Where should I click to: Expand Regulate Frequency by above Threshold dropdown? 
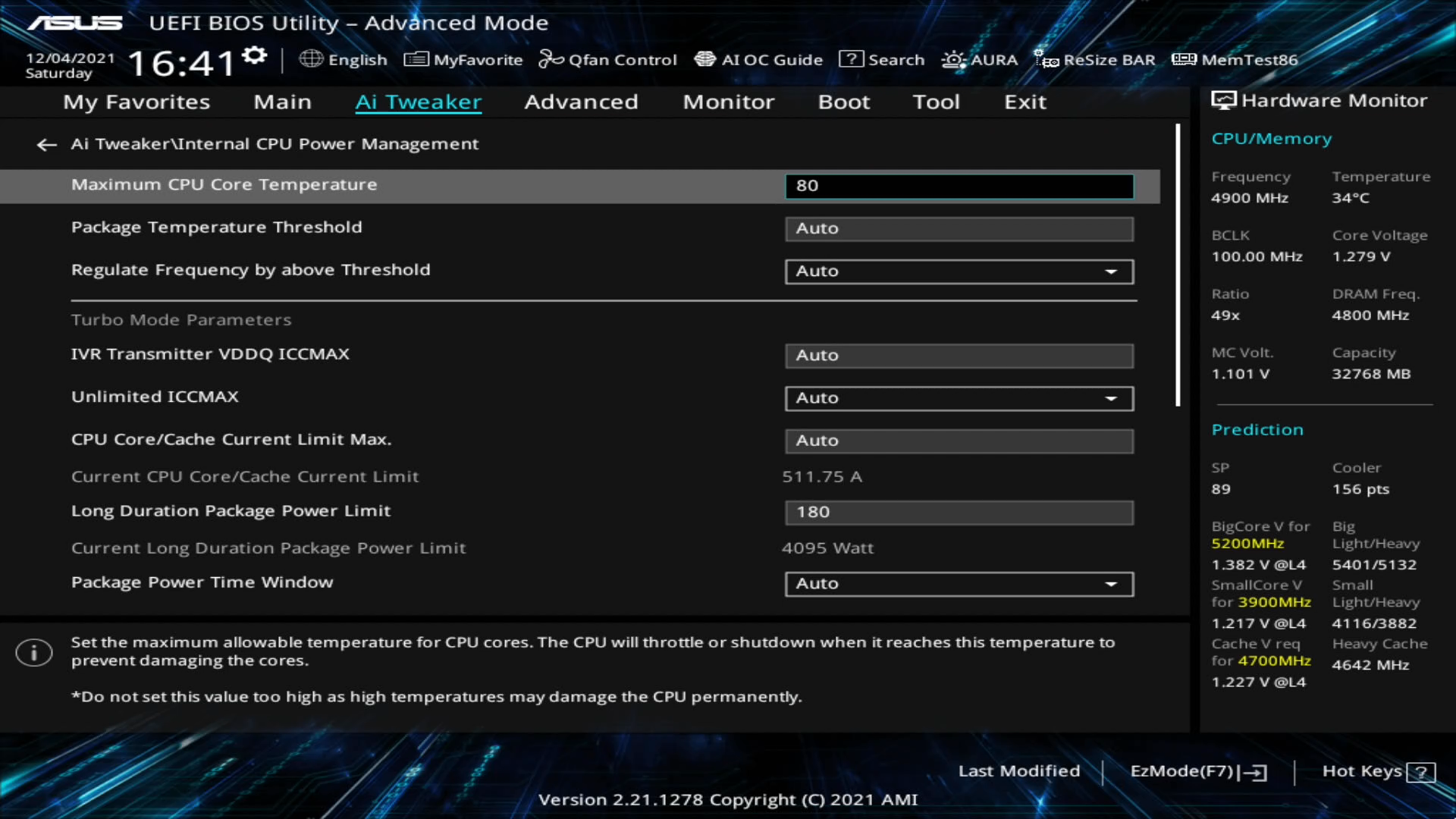pos(959,271)
